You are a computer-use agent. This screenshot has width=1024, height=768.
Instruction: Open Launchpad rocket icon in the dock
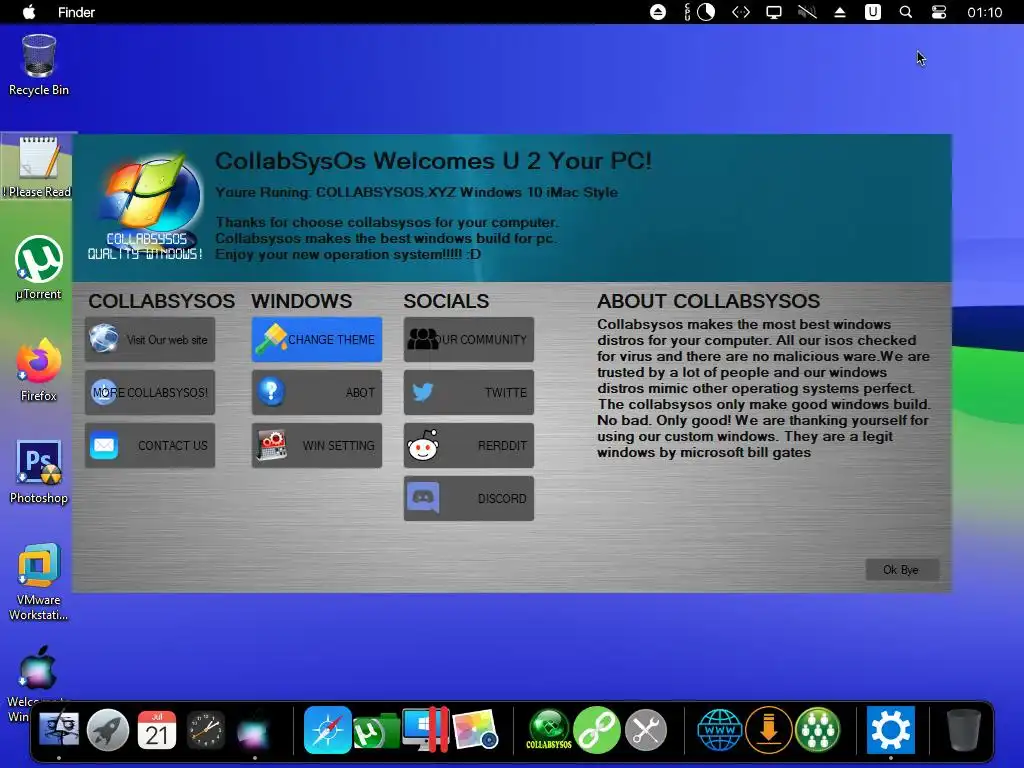point(108,729)
